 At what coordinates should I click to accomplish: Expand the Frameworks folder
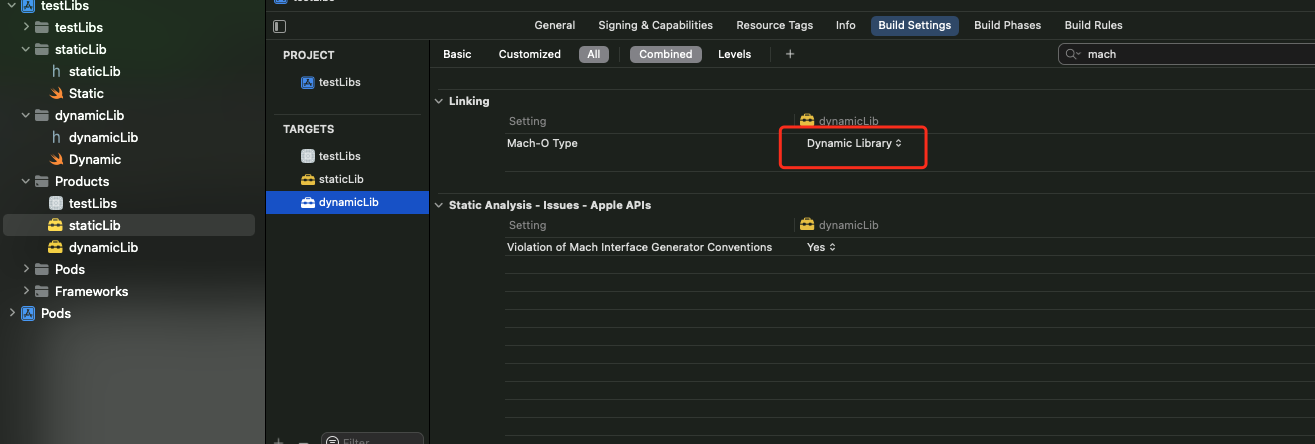pyautogui.click(x=26, y=291)
